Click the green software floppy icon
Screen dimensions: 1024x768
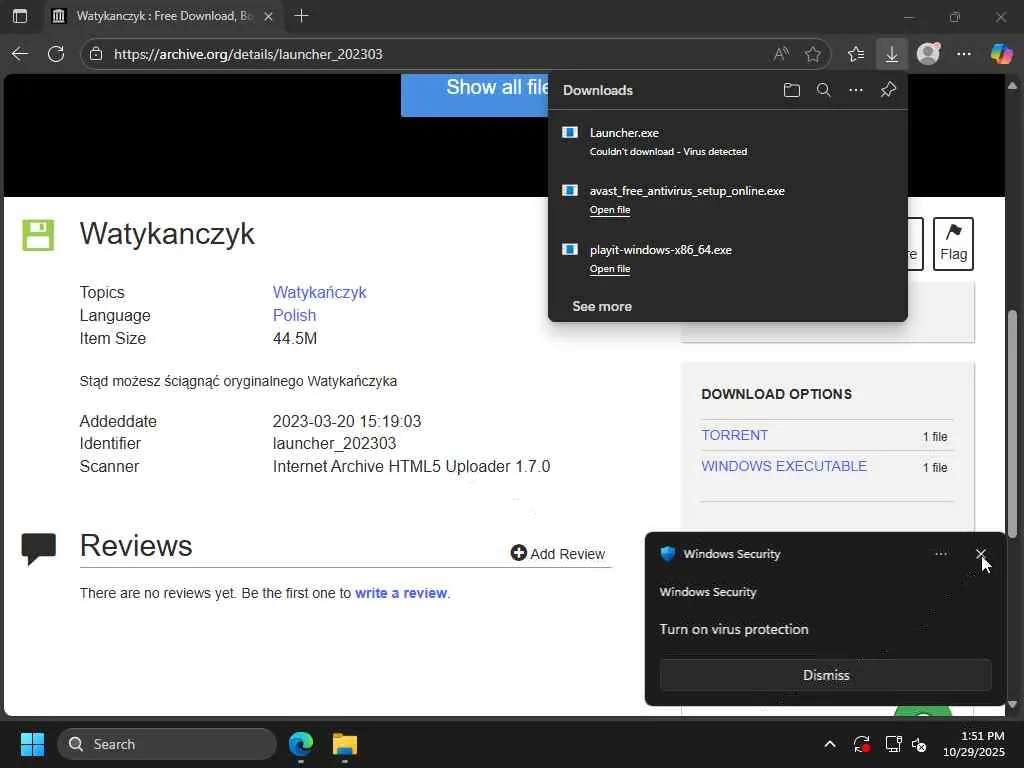coord(38,234)
